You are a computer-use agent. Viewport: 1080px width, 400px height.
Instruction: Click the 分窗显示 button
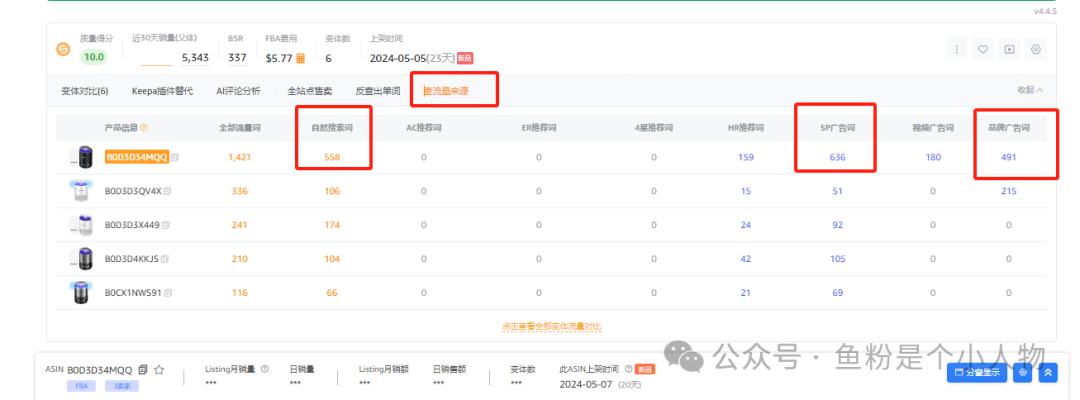click(x=976, y=372)
